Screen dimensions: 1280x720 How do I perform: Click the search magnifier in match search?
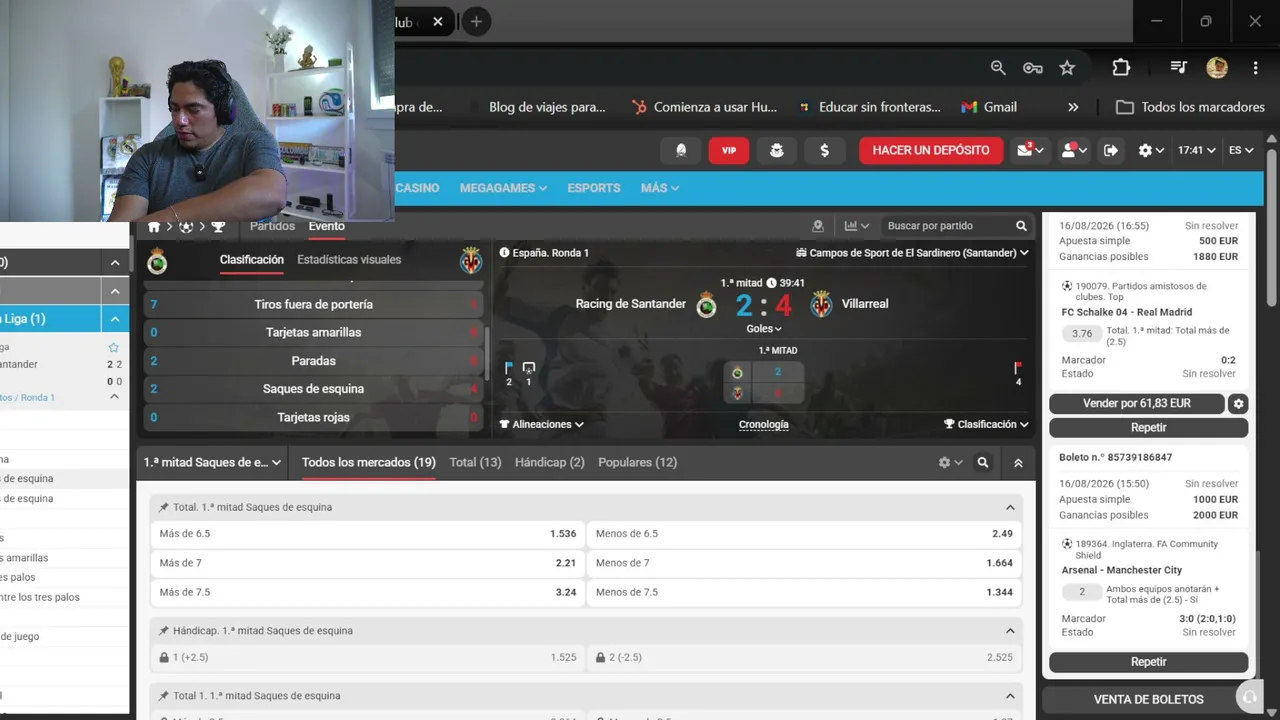[1021, 226]
